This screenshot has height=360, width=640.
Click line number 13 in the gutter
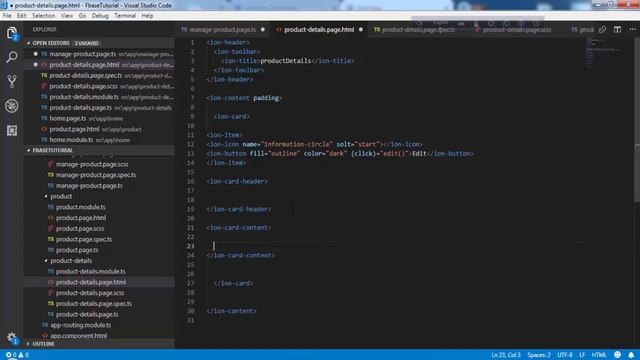pos(191,153)
